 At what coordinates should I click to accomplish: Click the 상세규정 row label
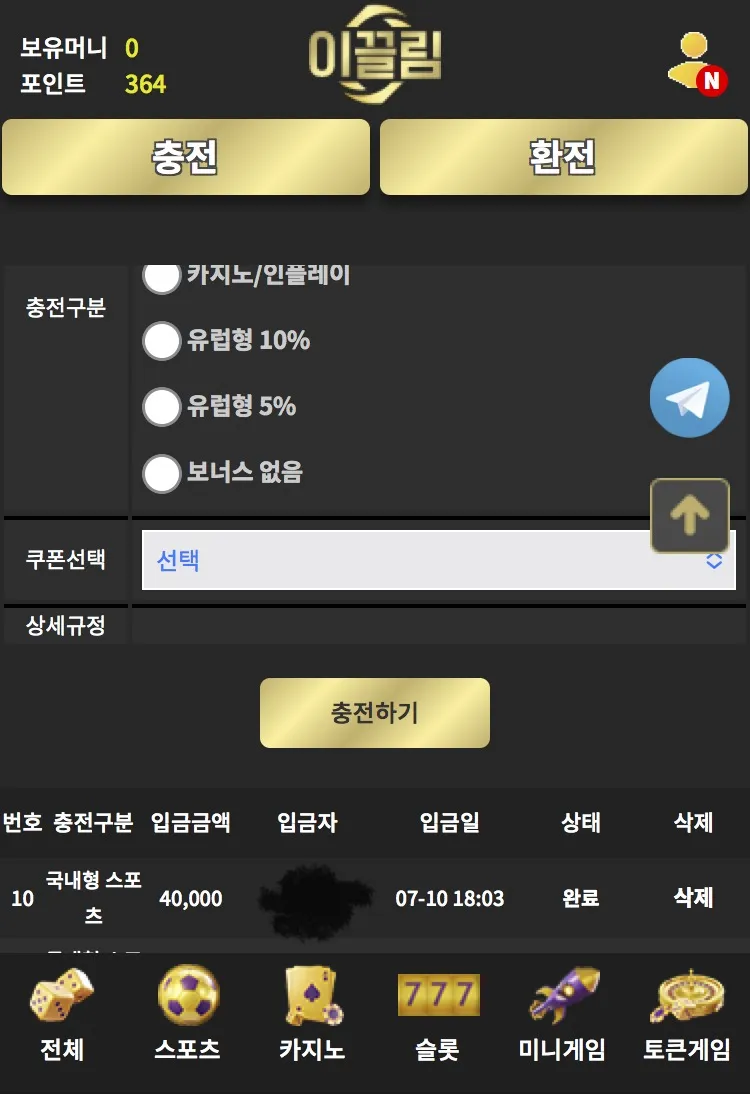tap(66, 625)
